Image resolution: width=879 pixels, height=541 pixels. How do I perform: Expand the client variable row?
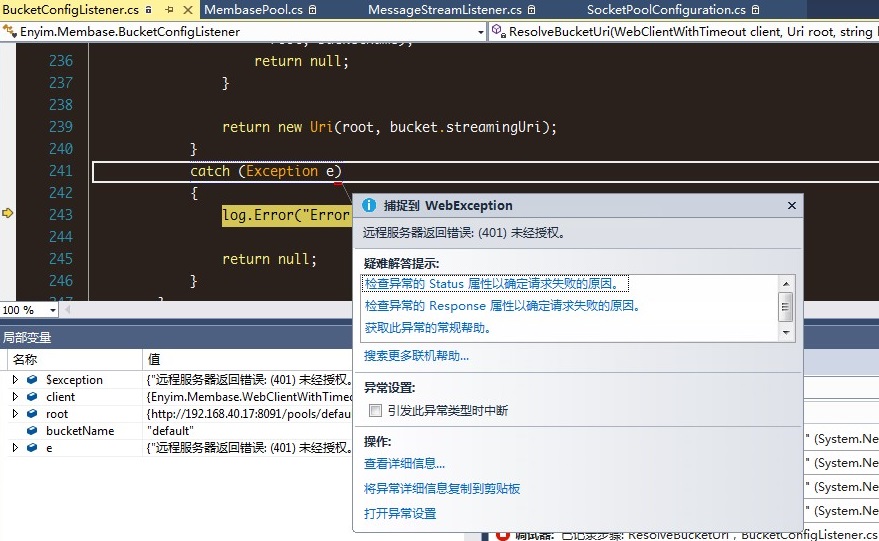[x=15, y=396]
